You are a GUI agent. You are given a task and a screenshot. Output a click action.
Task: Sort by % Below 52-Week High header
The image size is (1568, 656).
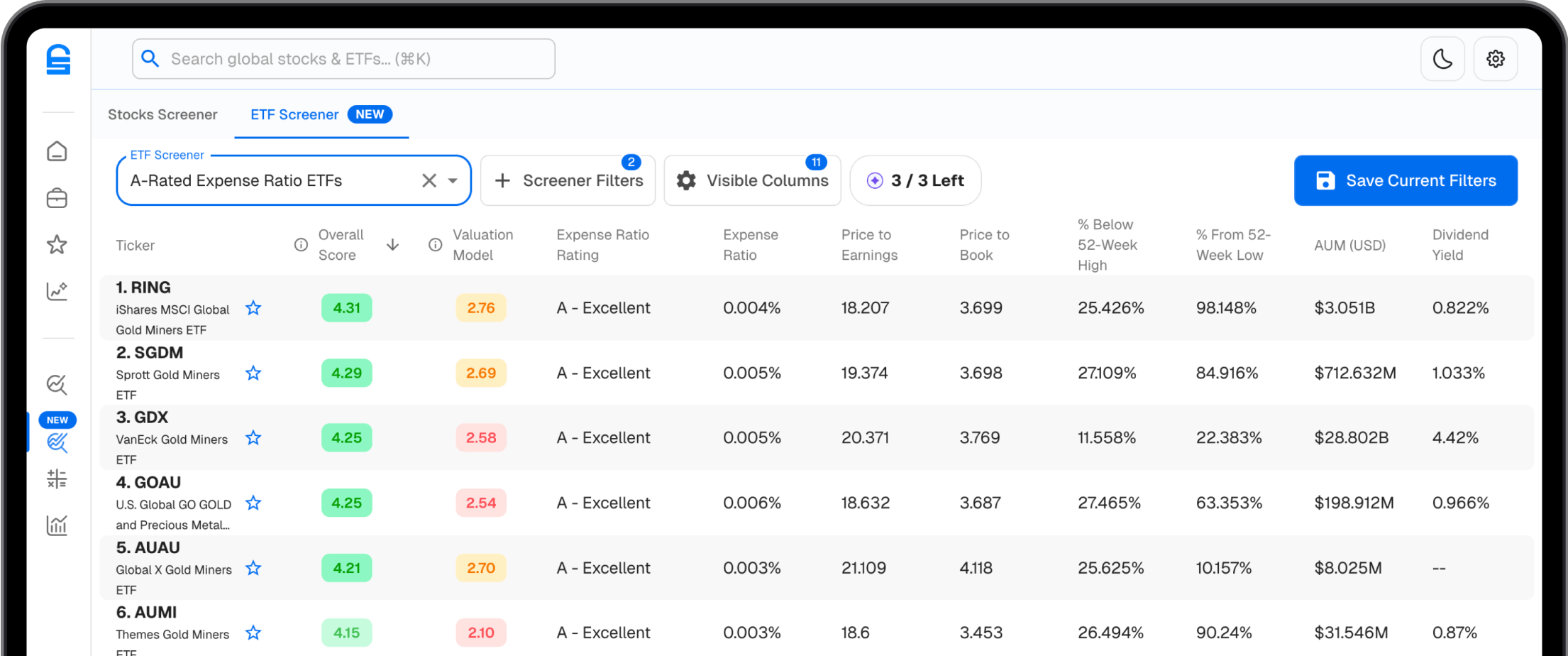tap(1107, 245)
